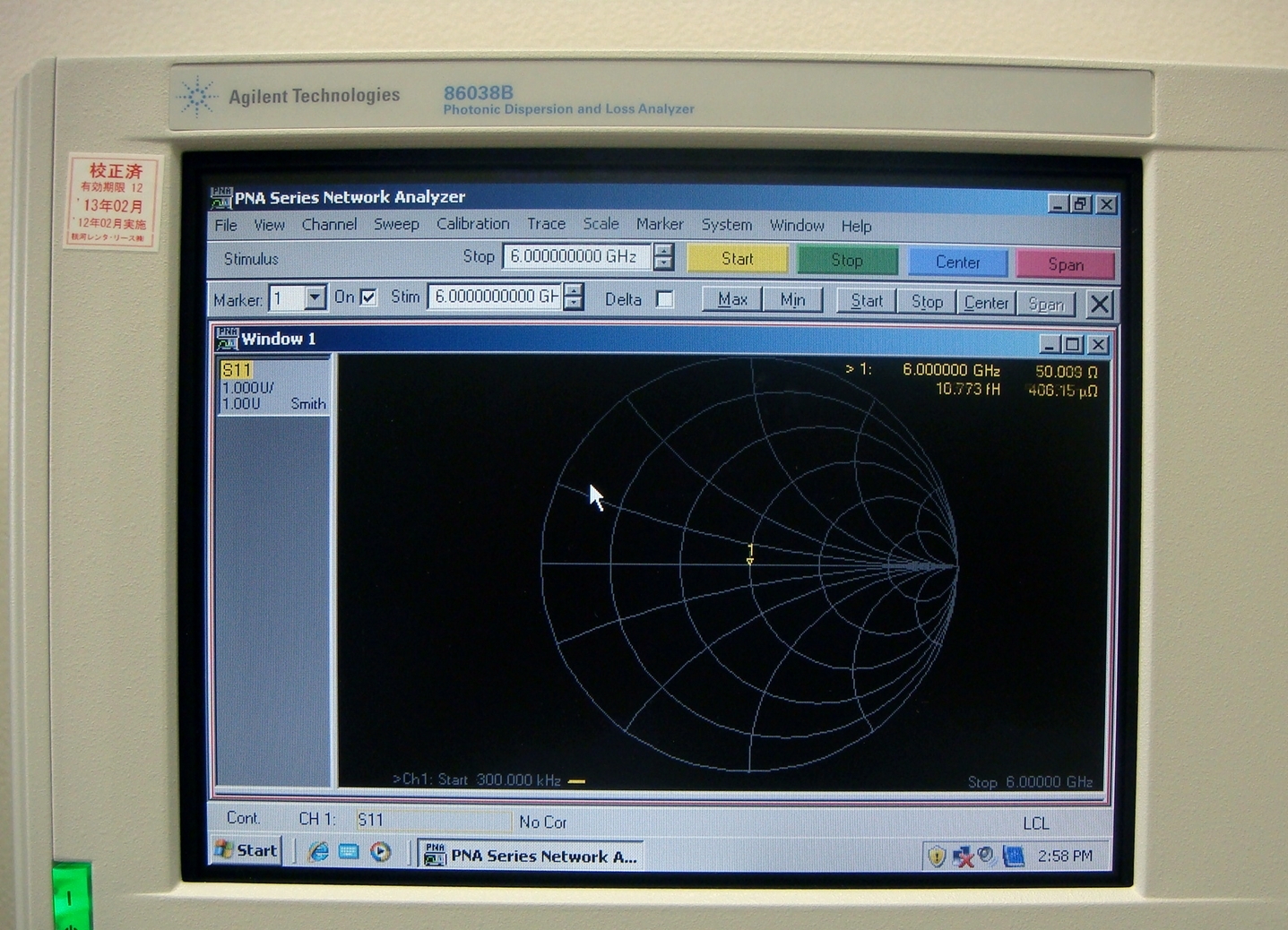Image resolution: width=1288 pixels, height=930 pixels.
Task: Click the PNA icon in Window 1 title
Action: [x=227, y=339]
